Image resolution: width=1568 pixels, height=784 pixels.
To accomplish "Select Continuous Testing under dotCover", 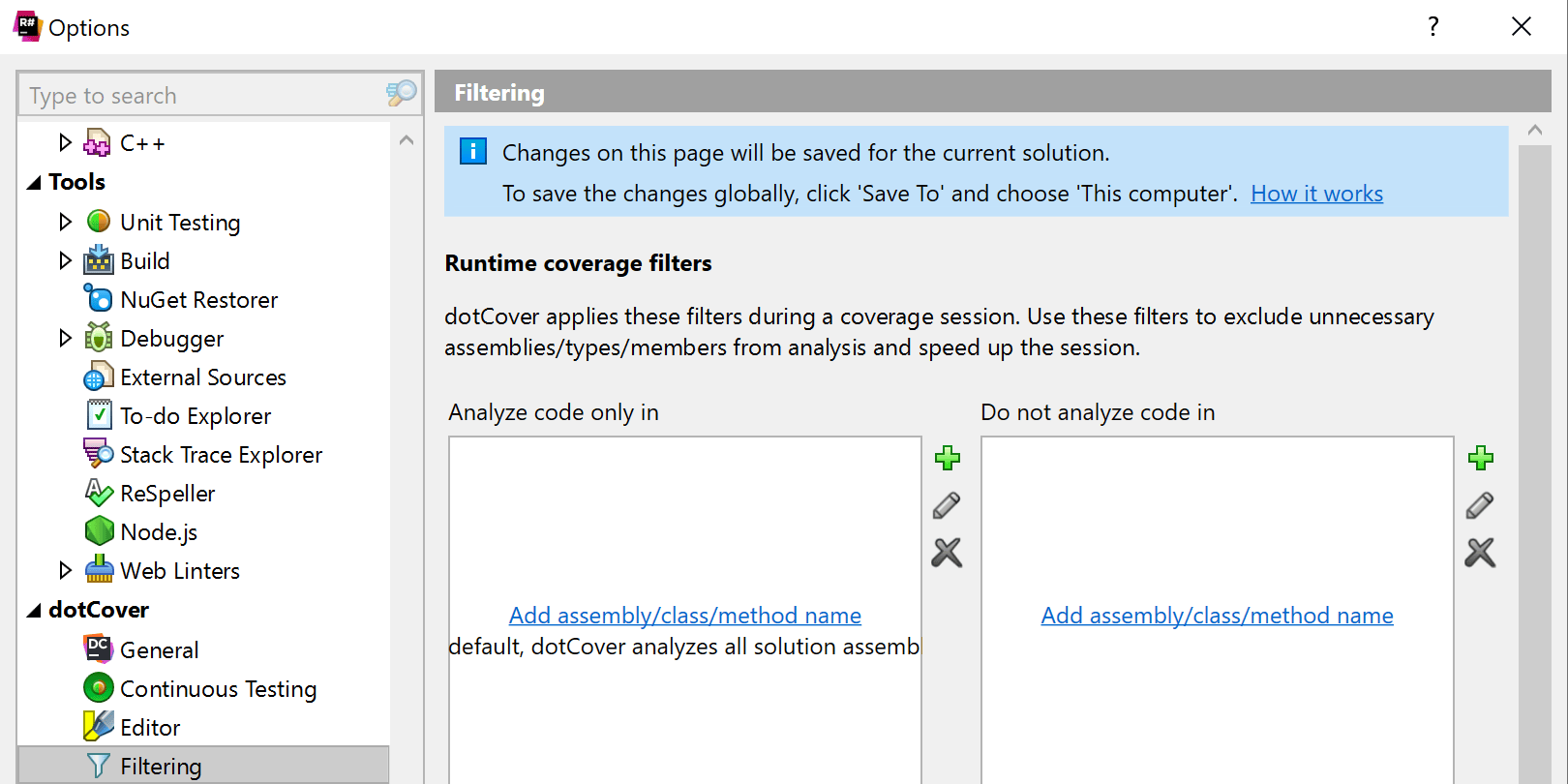I will (218, 689).
